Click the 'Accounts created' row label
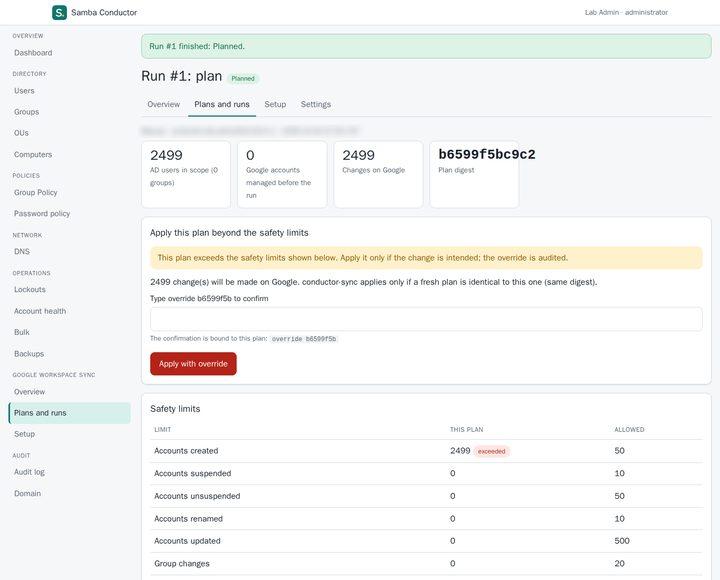720x580 pixels. click(186, 451)
